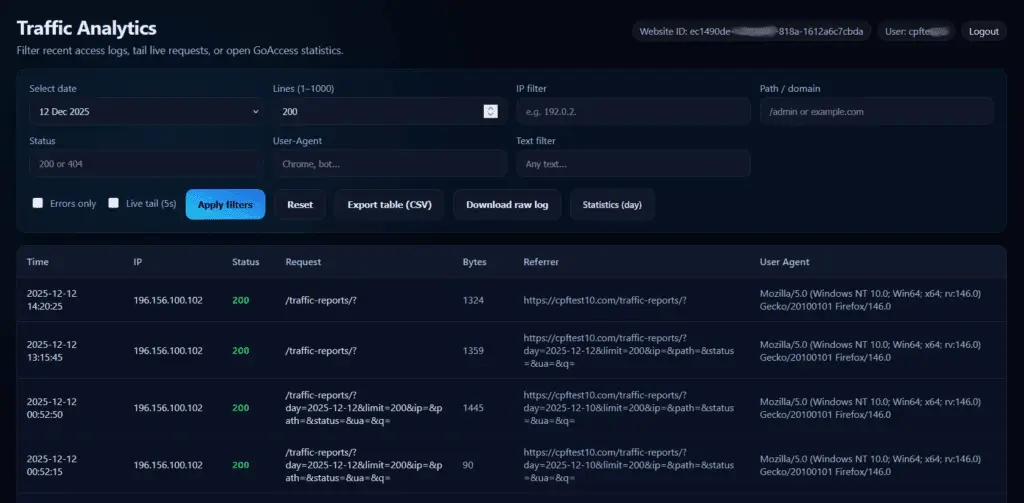Click the Referrer column header

point(541,262)
